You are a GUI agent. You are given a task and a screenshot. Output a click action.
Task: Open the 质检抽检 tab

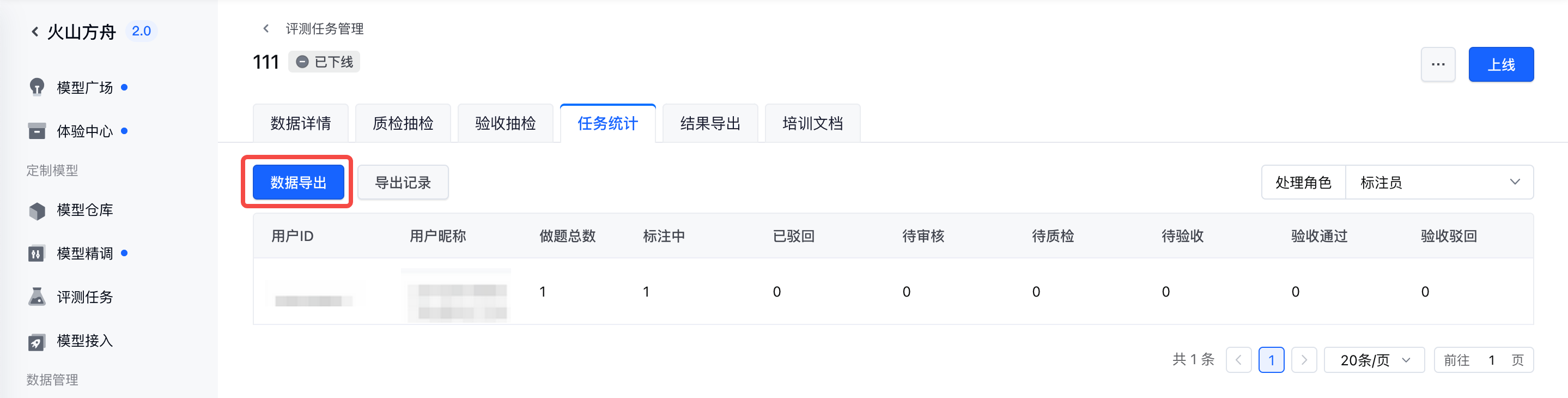click(x=403, y=123)
